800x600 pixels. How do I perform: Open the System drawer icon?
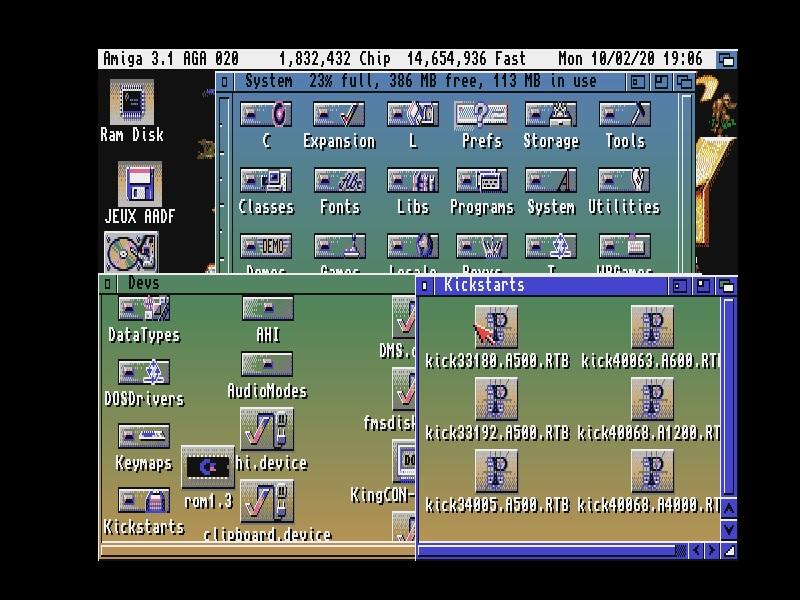tap(551, 180)
